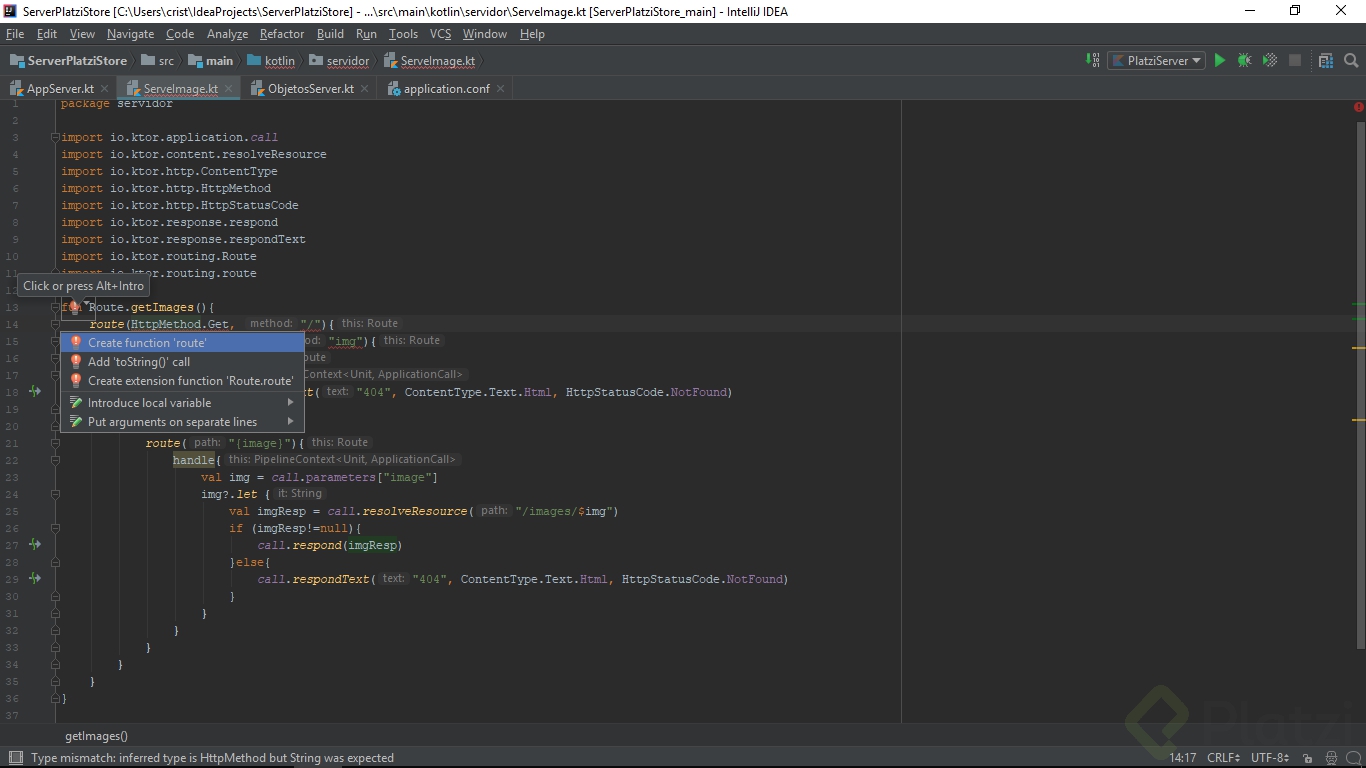
Task: Open the Refactor menu
Action: coord(281,34)
